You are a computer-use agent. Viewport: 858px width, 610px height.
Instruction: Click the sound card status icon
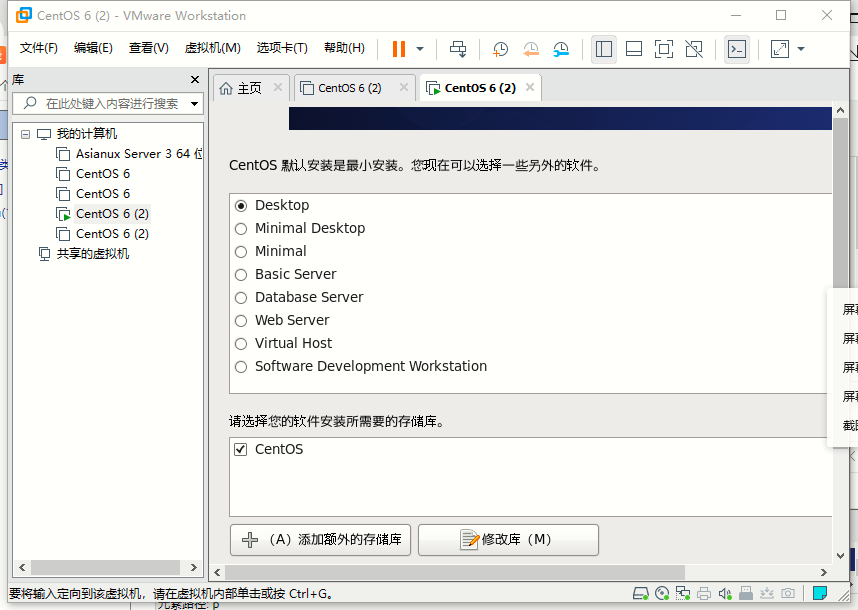(x=725, y=593)
